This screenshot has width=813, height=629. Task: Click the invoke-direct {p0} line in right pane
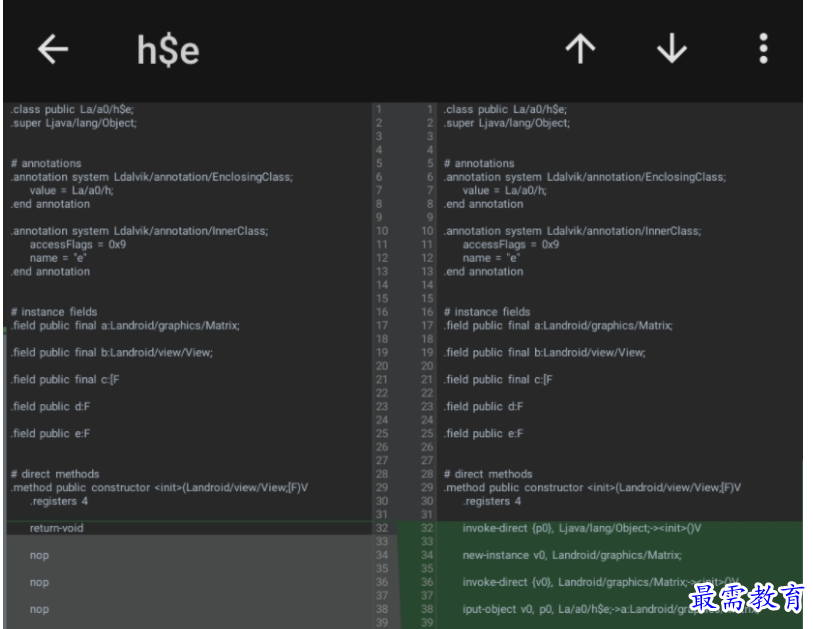[x=582, y=528]
